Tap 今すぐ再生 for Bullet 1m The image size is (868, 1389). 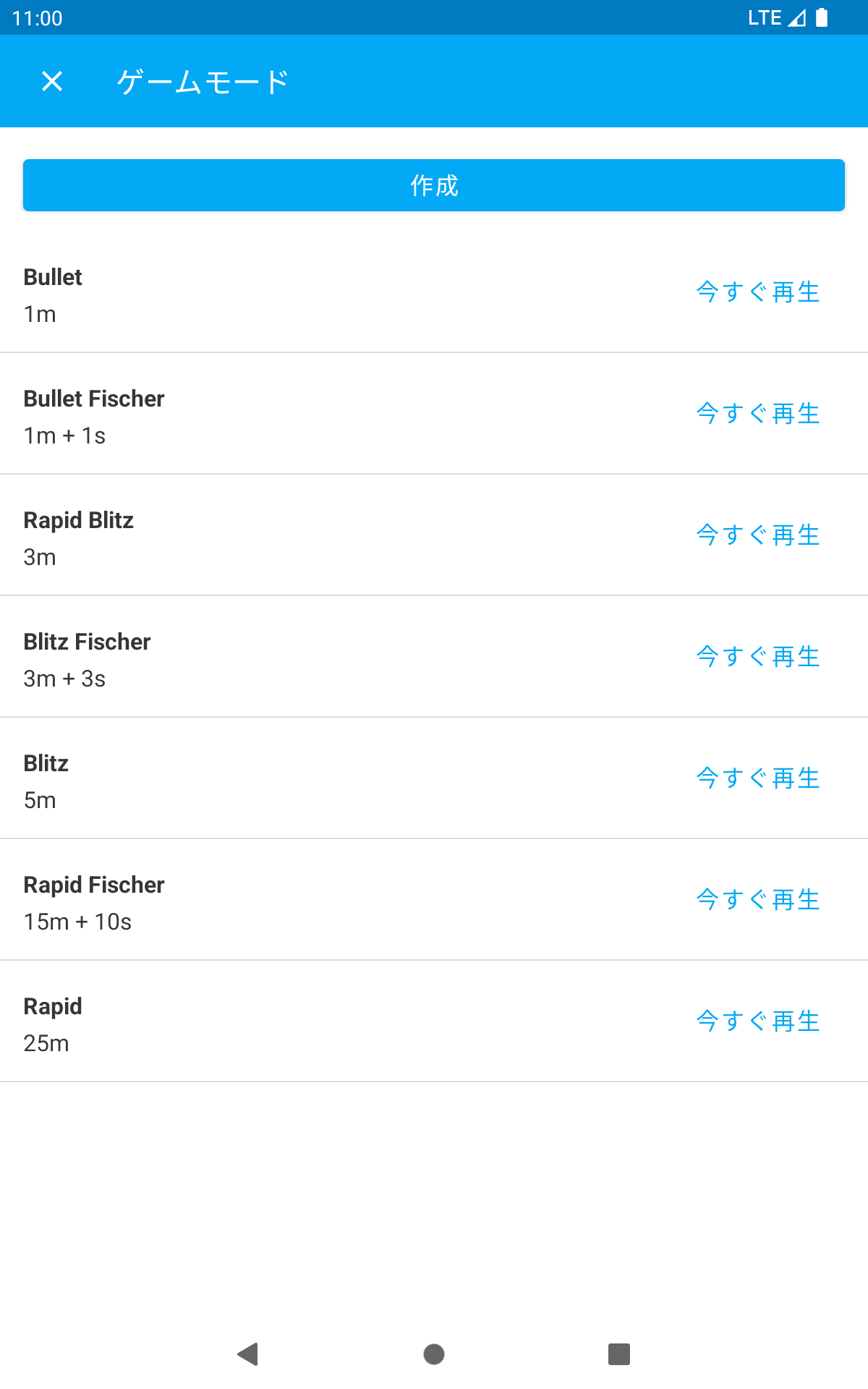[x=757, y=292]
